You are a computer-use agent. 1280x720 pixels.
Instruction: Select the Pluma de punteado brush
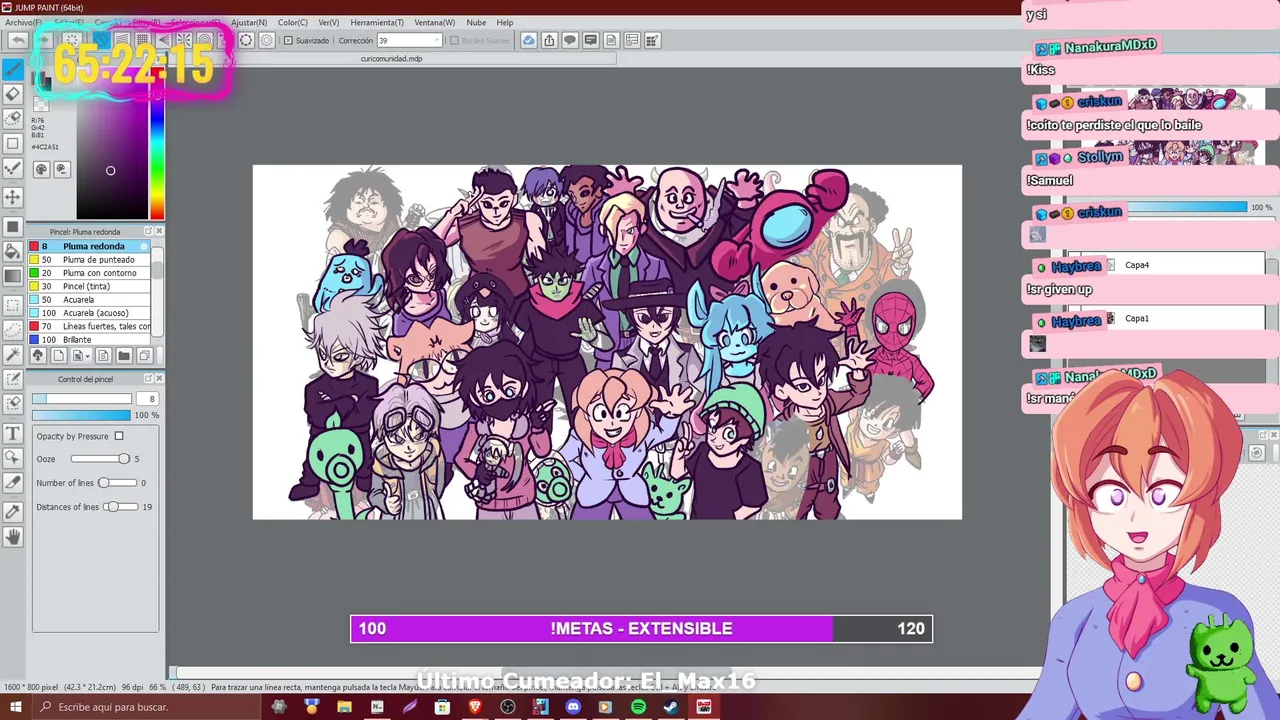coord(90,259)
